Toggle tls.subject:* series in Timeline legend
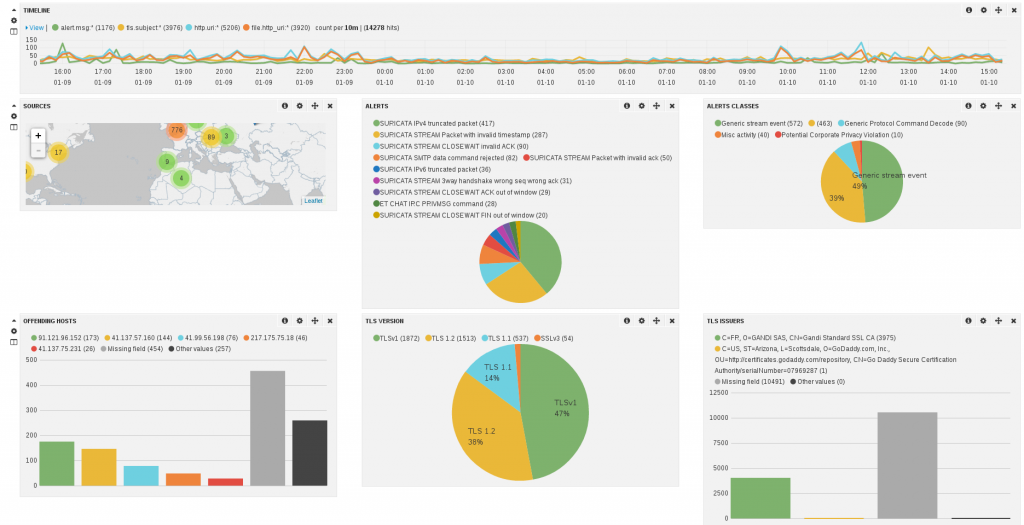The width and height of the screenshot is (1024, 525). pyautogui.click(x=150, y=28)
